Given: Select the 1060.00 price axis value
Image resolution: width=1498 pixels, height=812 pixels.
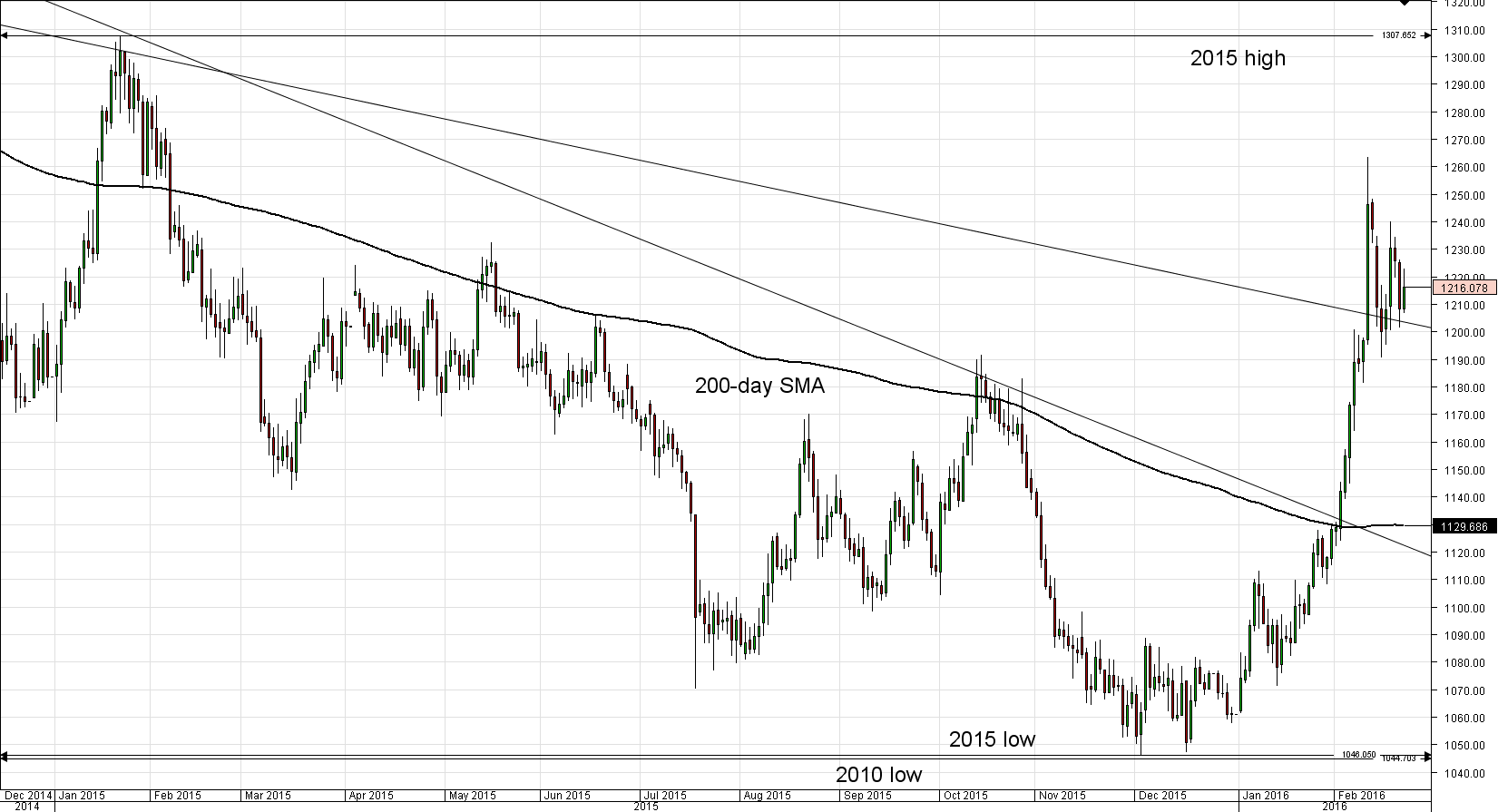Looking at the screenshot, I should [1466, 718].
